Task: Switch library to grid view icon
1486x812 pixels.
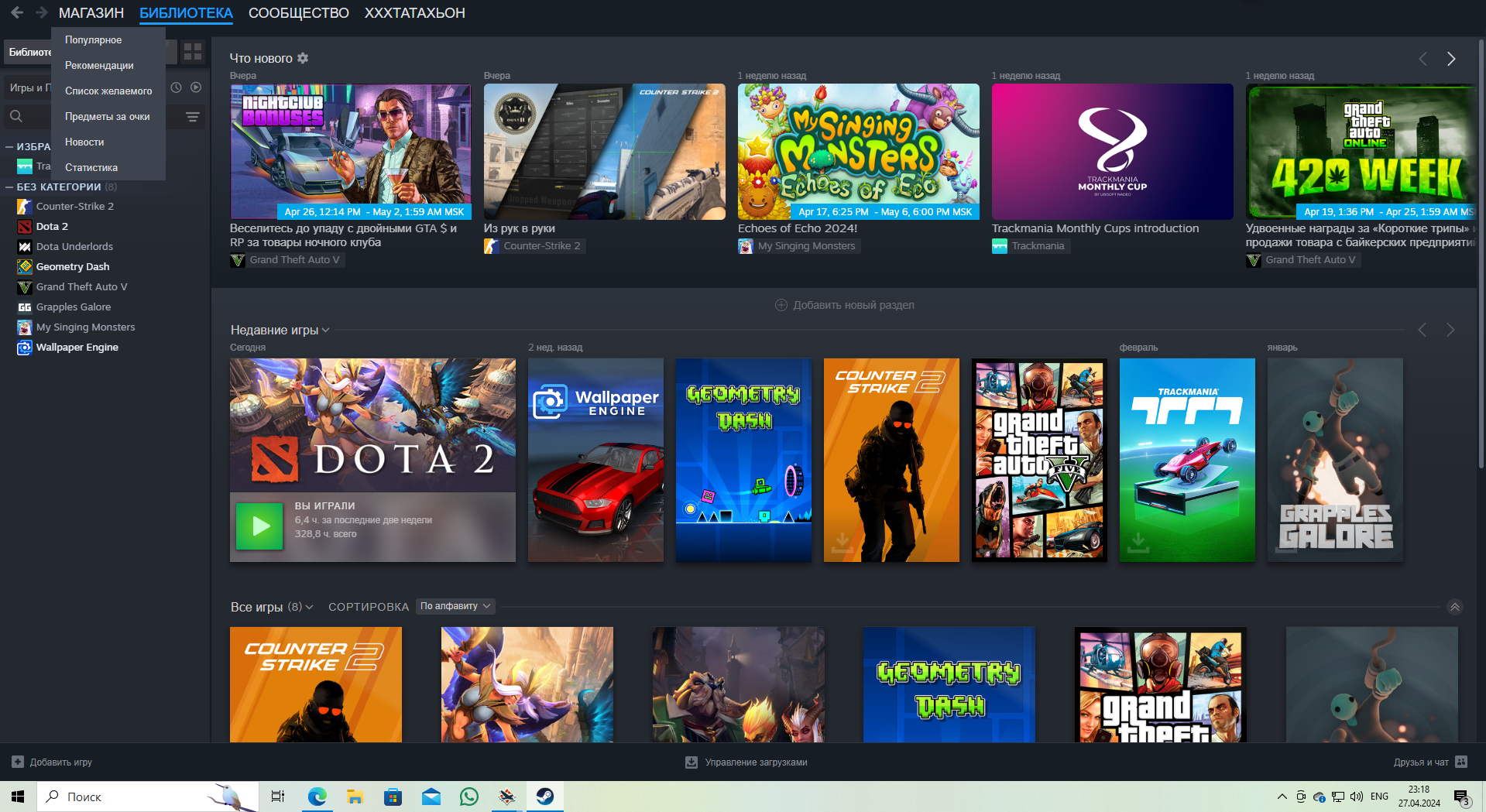Action: tap(193, 52)
